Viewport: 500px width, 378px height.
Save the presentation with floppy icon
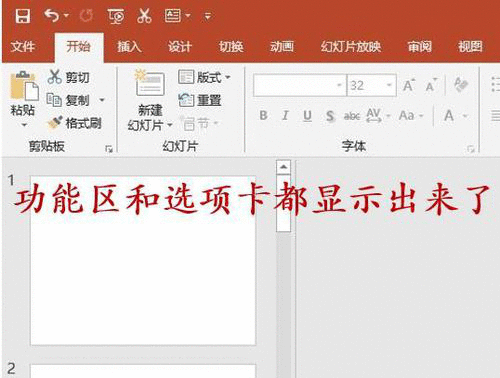(22, 16)
